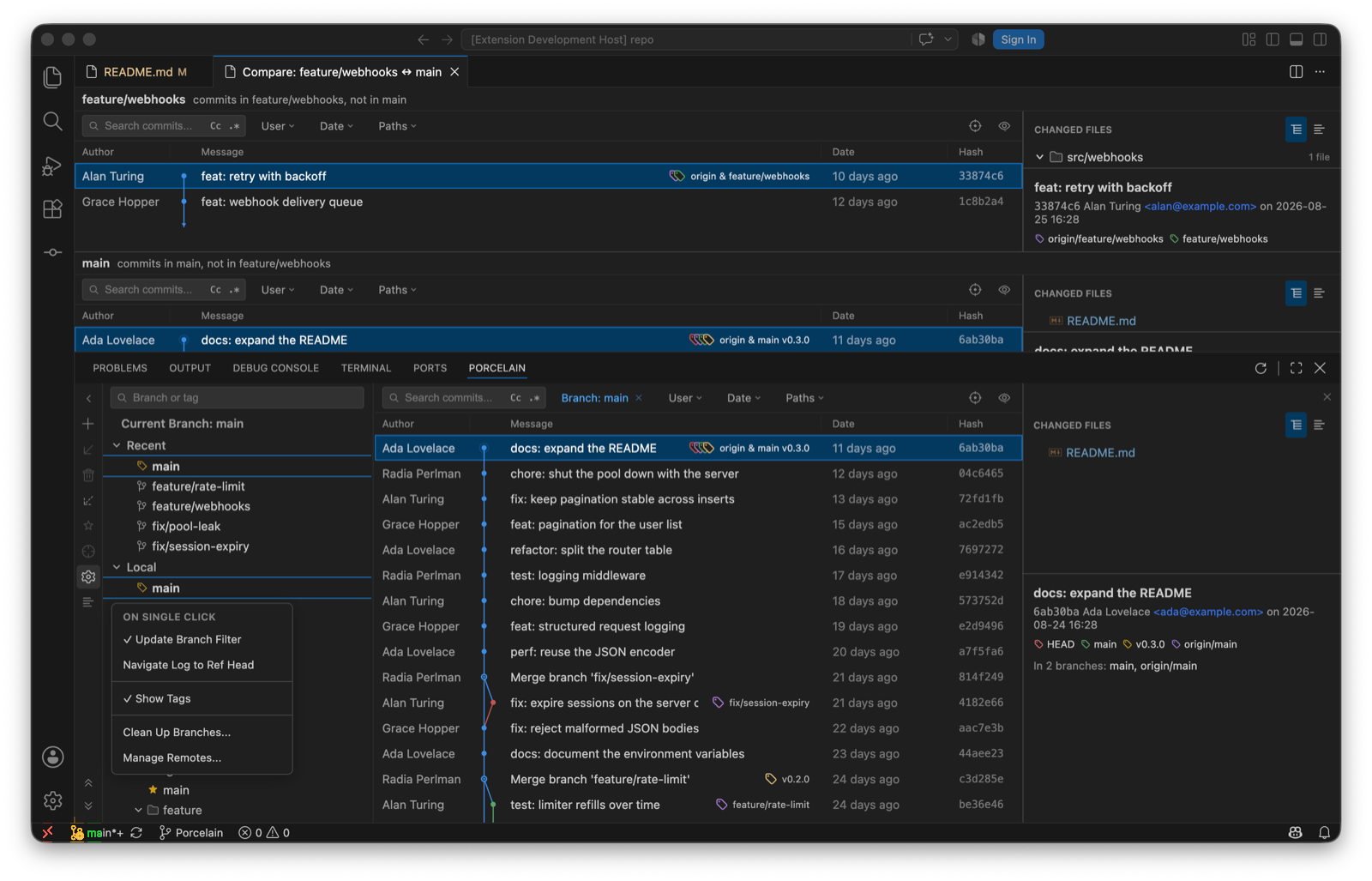Toggle the eye icon in the feature/webhooks pane
Viewport: 1372px width, 881px height.
[1004, 126]
